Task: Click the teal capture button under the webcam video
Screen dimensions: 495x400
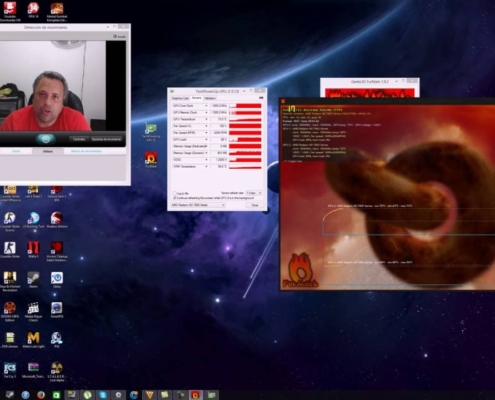Action: click(x=46, y=139)
